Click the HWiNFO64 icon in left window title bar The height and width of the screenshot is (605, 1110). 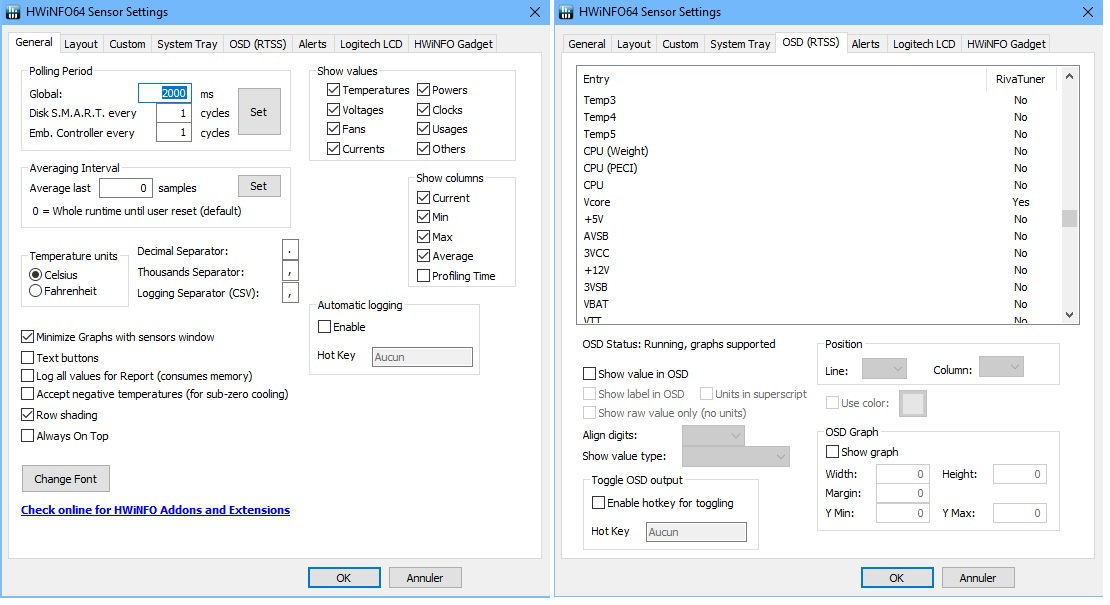point(12,12)
